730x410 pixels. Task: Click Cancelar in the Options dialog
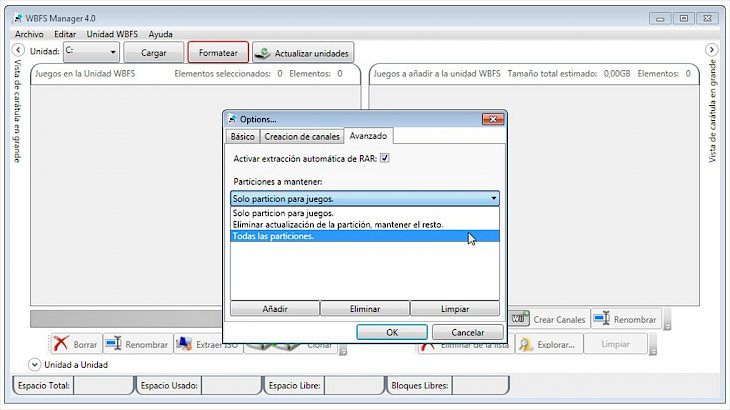(x=467, y=332)
